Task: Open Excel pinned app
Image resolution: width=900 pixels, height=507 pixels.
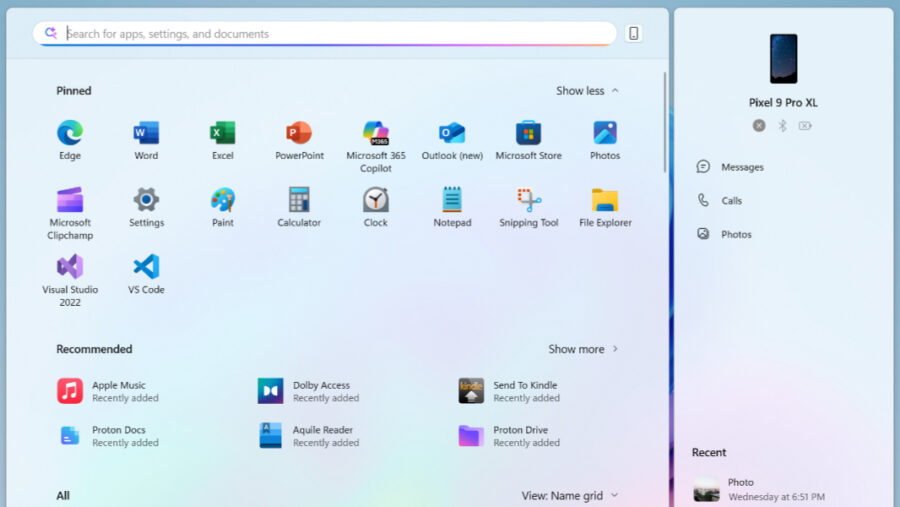Action: point(223,140)
